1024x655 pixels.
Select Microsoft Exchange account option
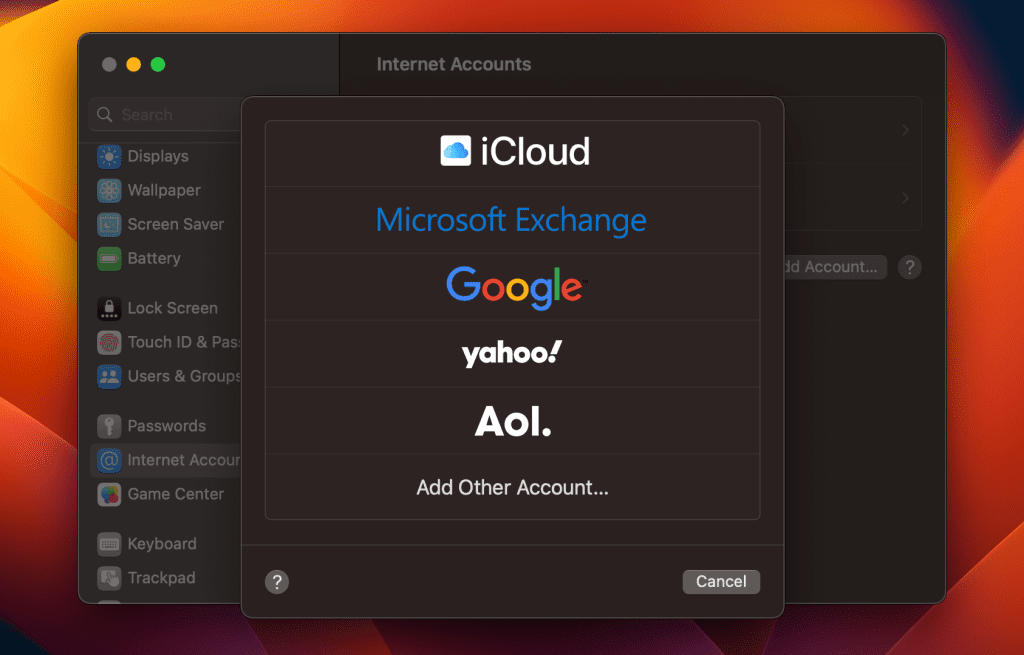pos(512,220)
